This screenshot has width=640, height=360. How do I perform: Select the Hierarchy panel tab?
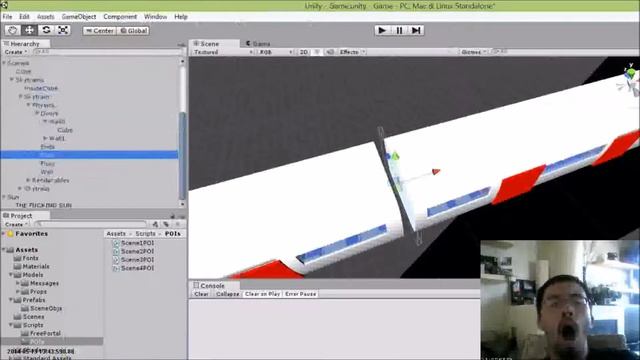coord(25,44)
